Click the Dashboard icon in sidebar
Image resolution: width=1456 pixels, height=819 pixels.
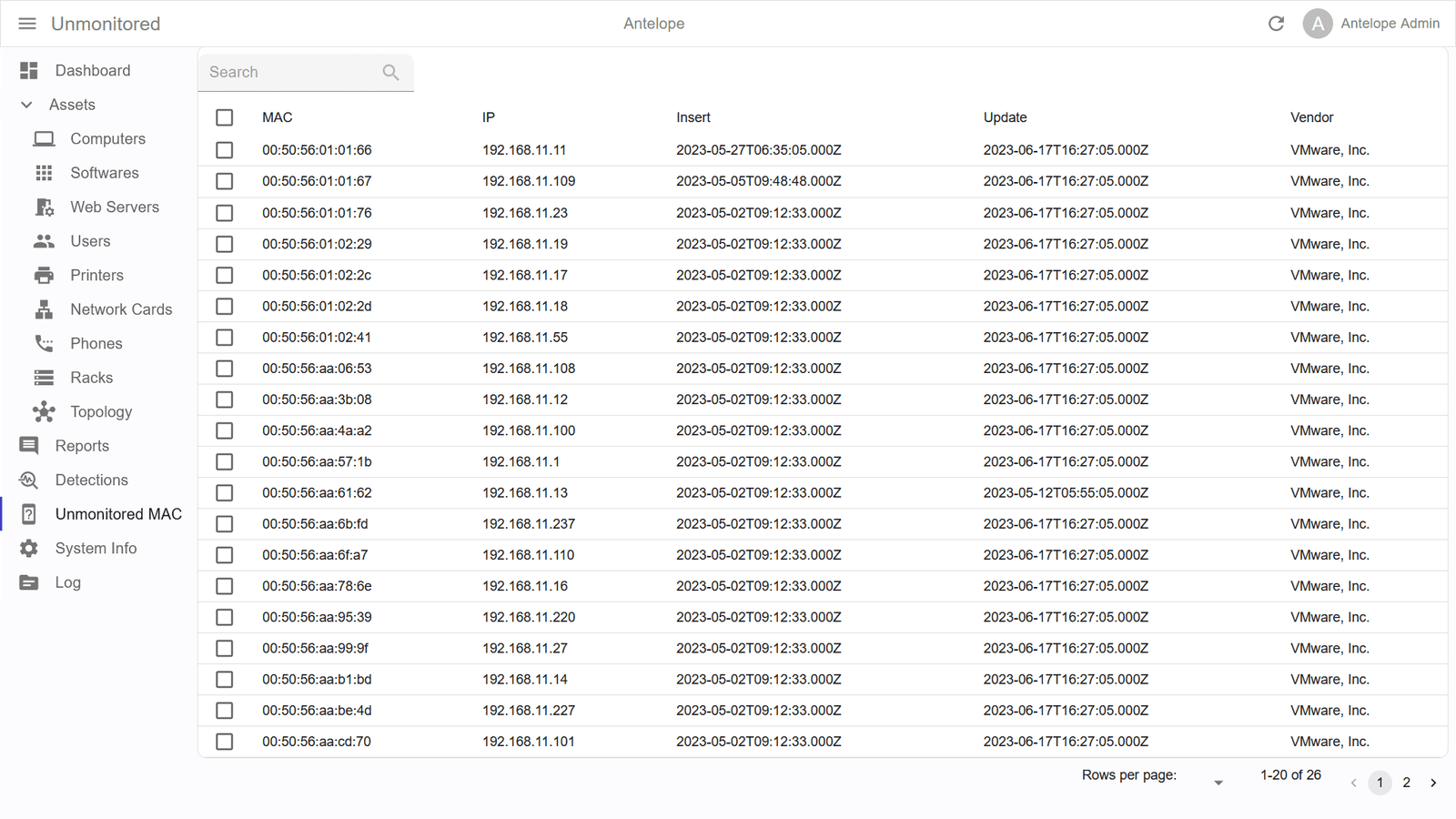(x=29, y=70)
